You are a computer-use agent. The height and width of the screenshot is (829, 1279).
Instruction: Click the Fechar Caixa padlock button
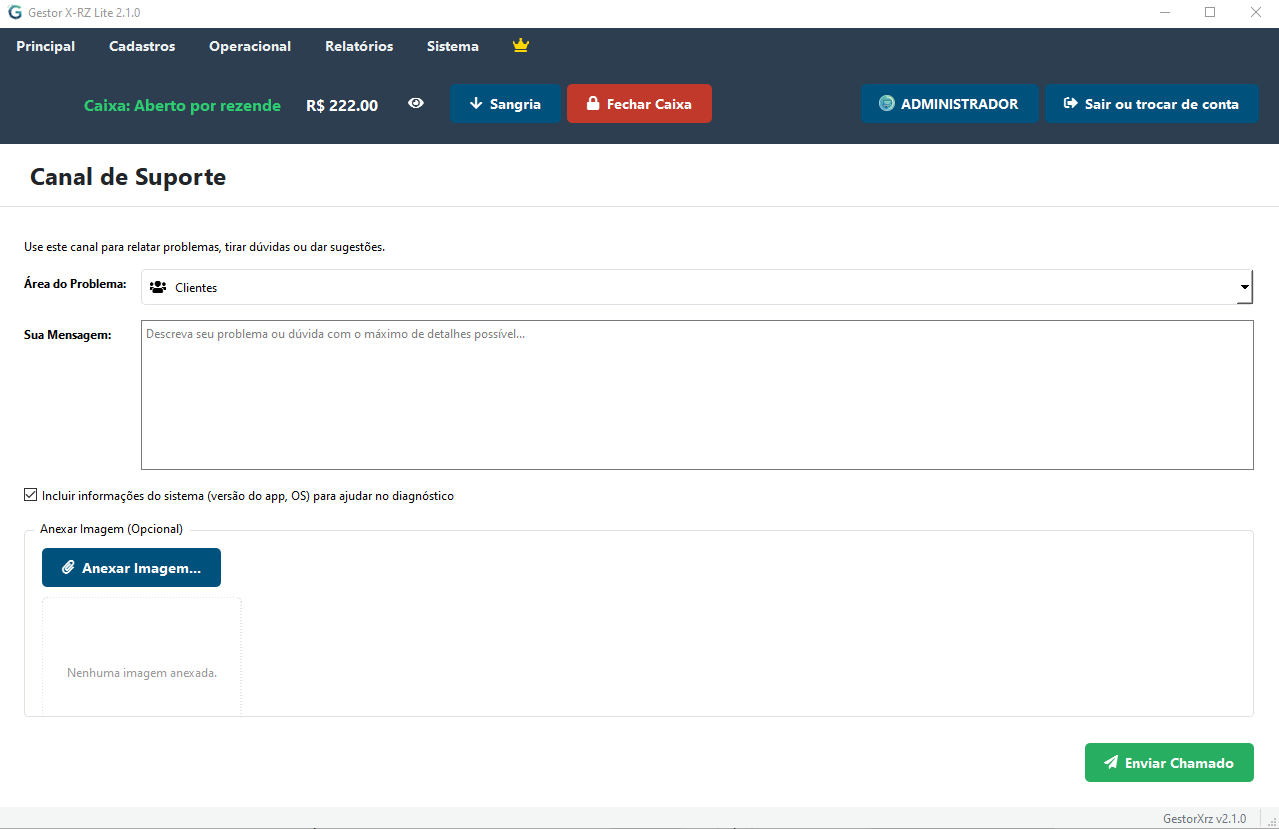pyautogui.click(x=639, y=104)
